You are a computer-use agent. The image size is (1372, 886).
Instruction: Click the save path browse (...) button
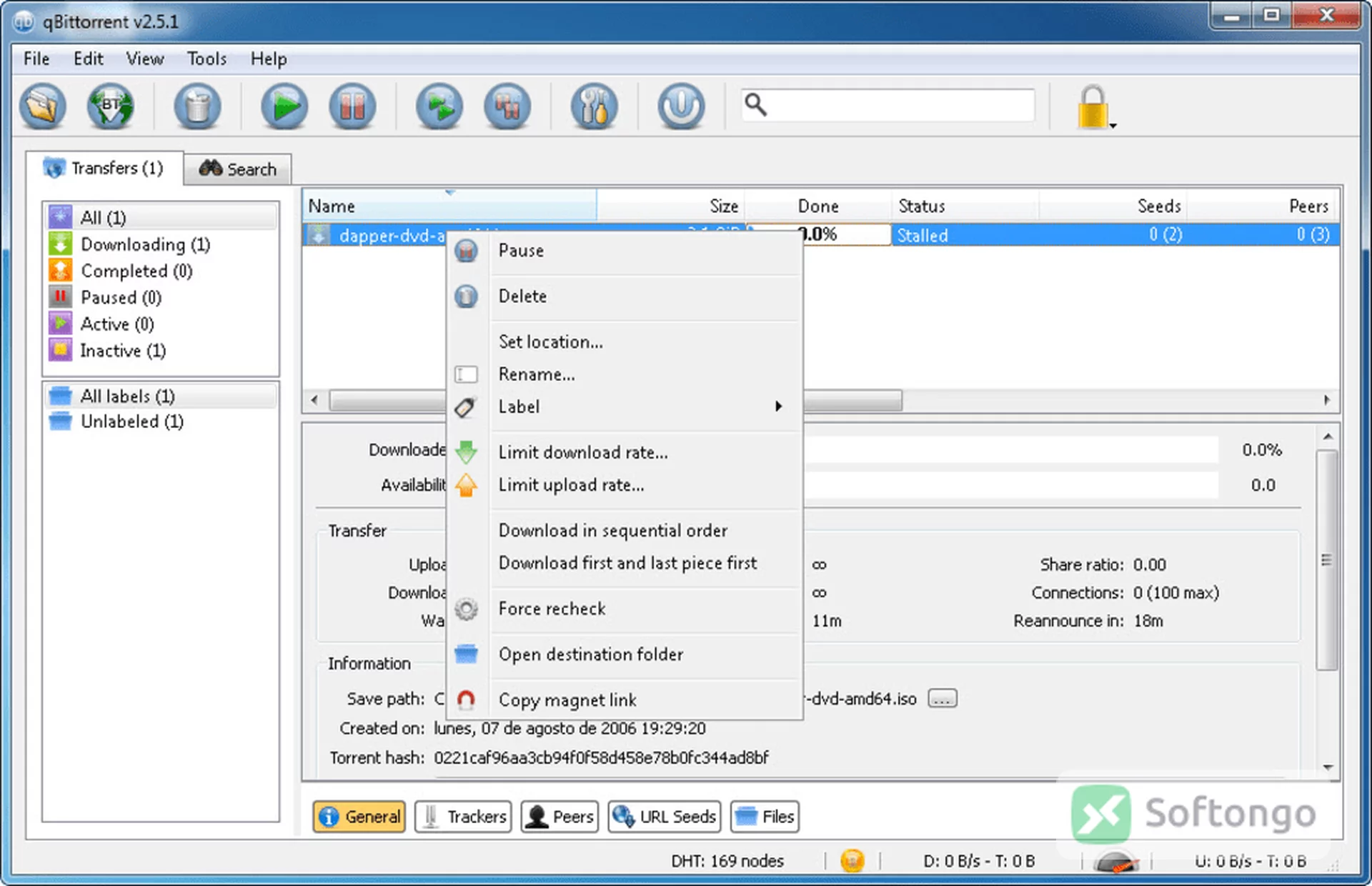coord(942,699)
